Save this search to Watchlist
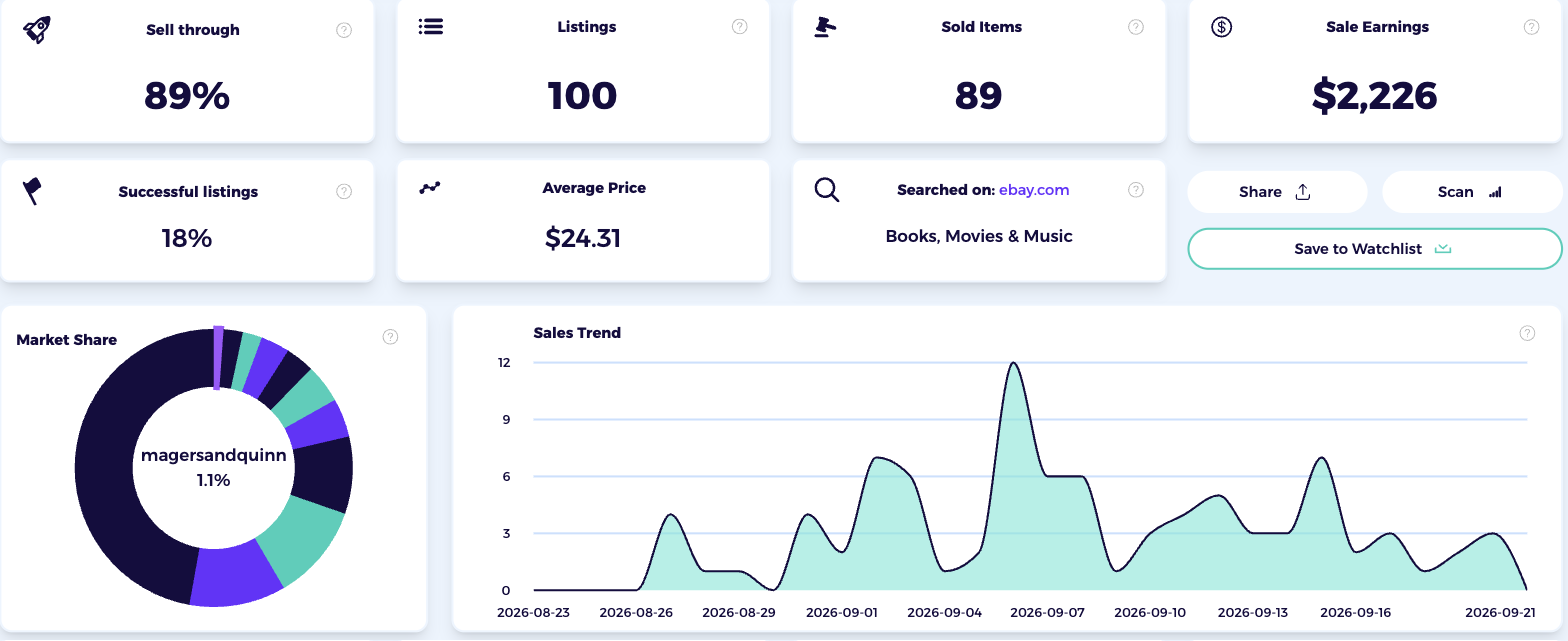 pyautogui.click(x=1374, y=249)
